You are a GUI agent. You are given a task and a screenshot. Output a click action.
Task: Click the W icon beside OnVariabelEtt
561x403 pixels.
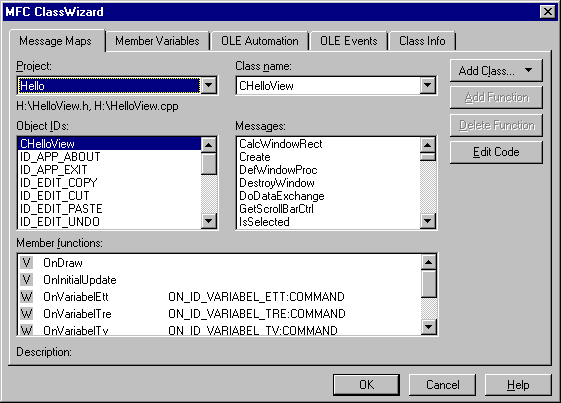[26, 297]
